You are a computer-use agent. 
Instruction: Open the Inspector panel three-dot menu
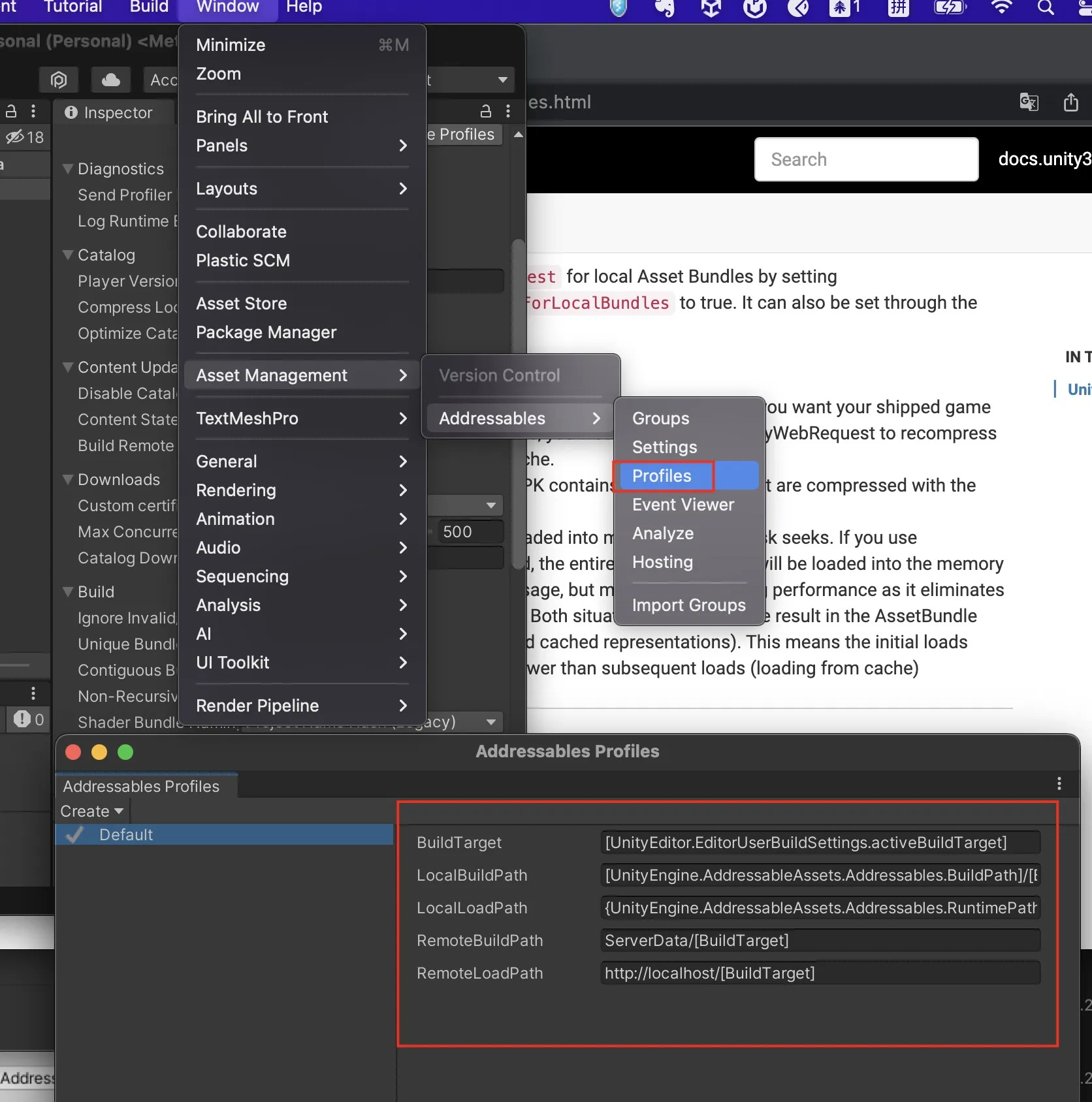tap(508, 111)
